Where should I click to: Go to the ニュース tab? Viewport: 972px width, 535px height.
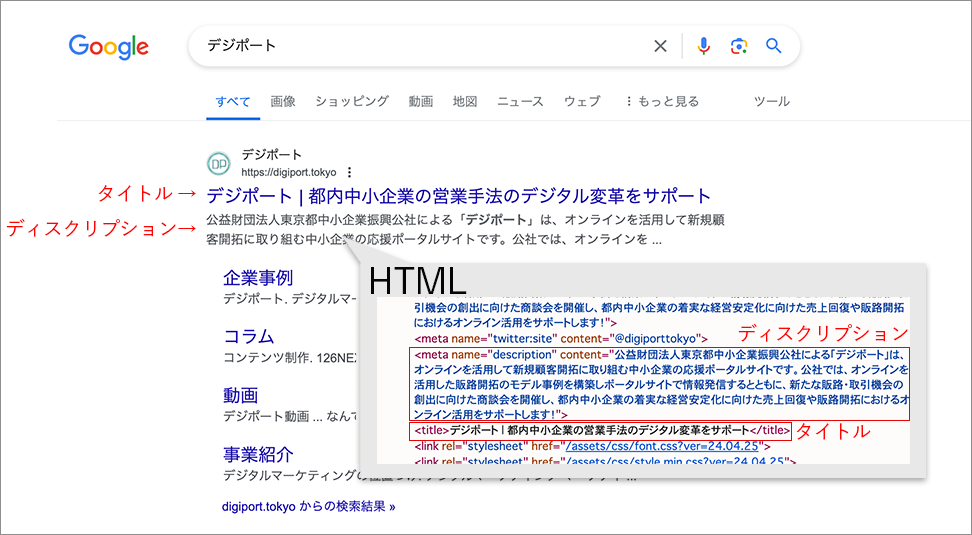pos(520,101)
